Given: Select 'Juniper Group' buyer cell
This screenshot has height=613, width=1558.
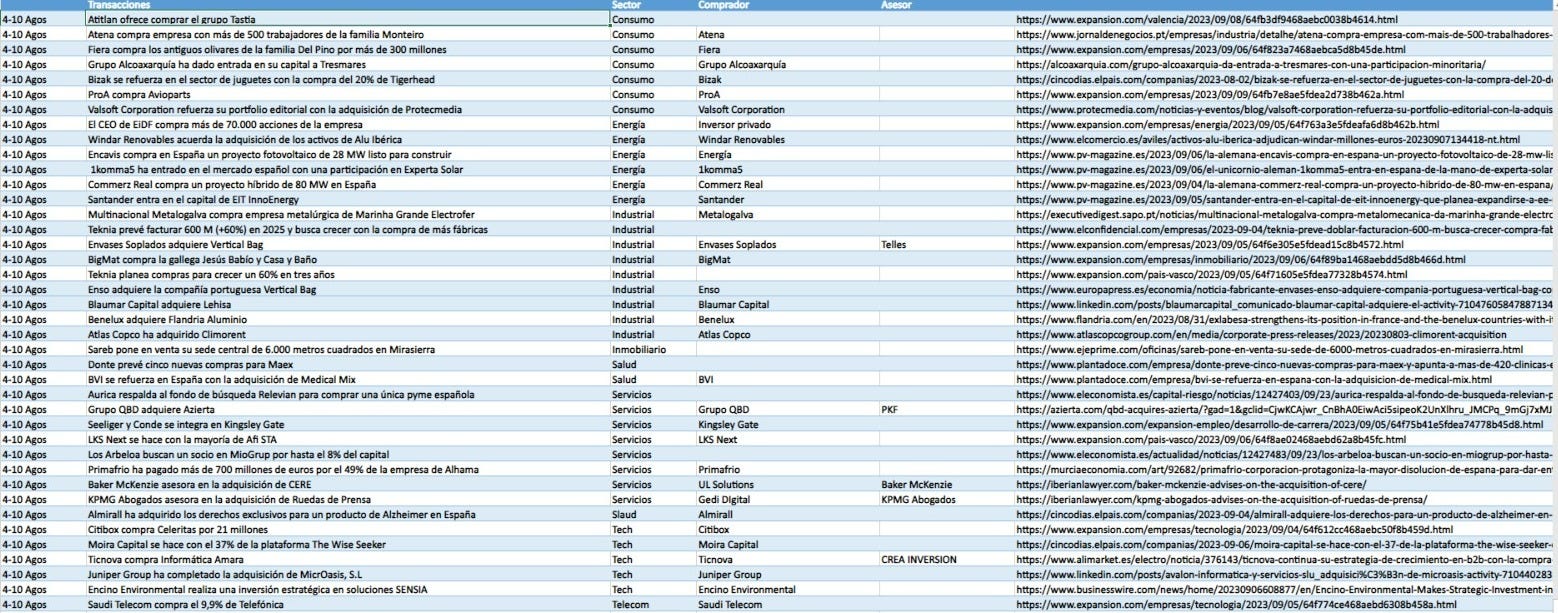Looking at the screenshot, I should [787, 574].
